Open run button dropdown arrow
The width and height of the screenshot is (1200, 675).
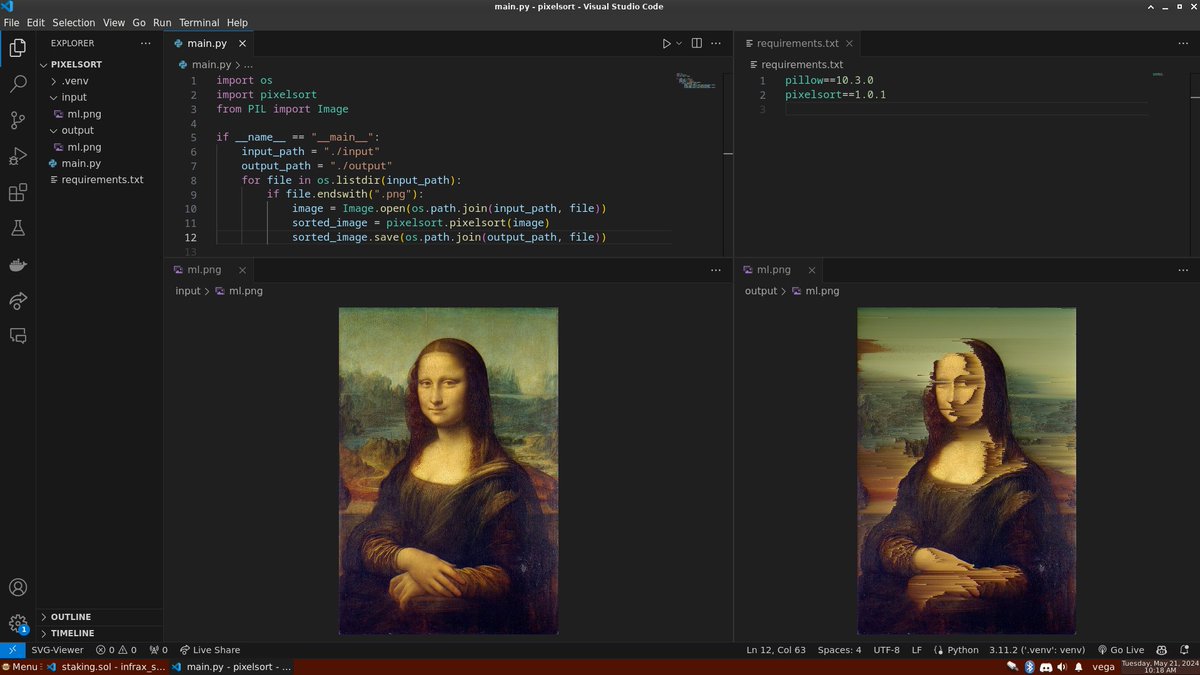coord(679,44)
